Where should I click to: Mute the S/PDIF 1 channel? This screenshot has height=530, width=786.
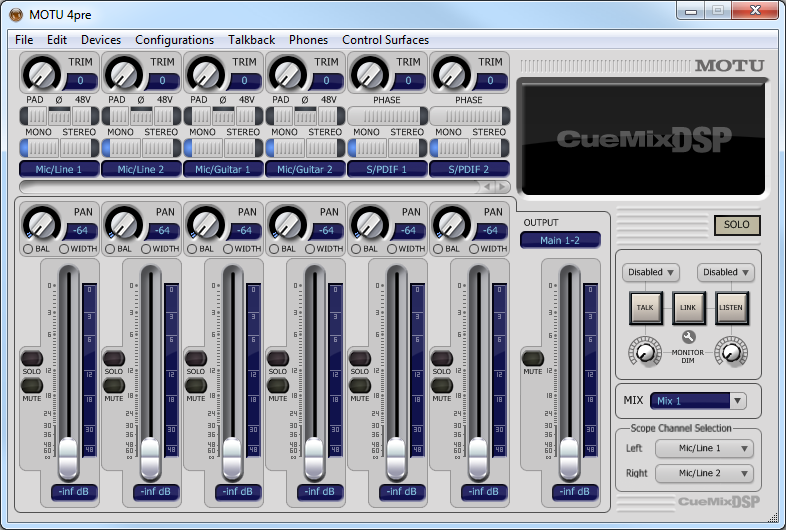(x=359, y=386)
